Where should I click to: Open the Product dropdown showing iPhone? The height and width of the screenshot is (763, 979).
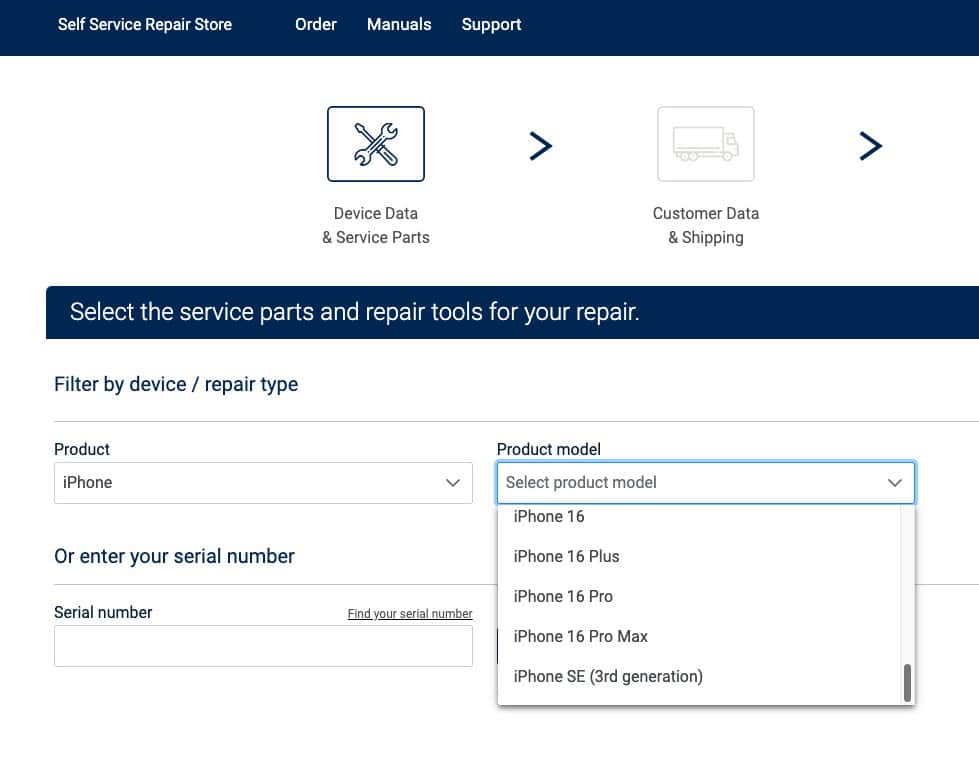coord(263,483)
